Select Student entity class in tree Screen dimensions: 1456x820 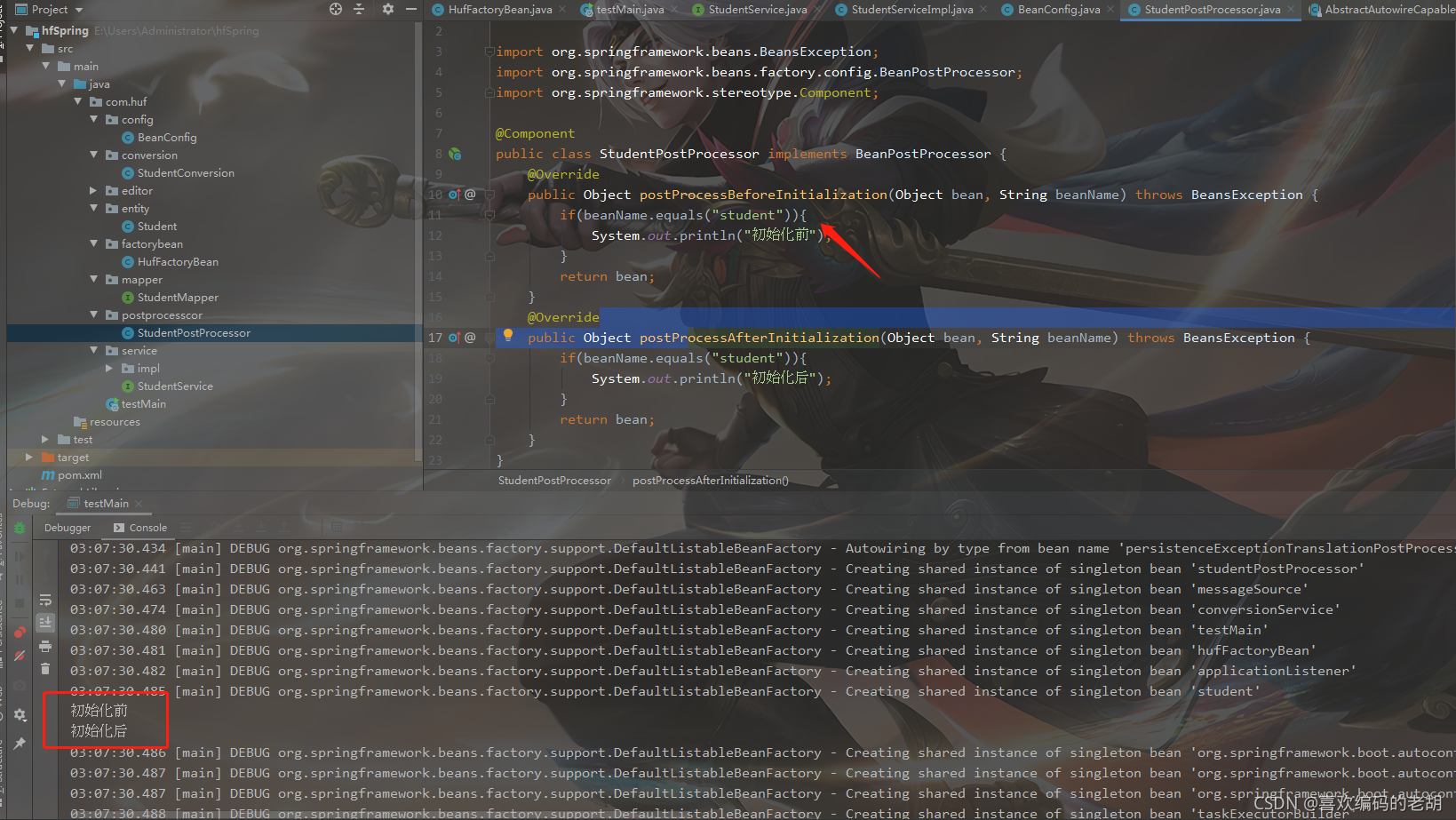[x=157, y=226]
